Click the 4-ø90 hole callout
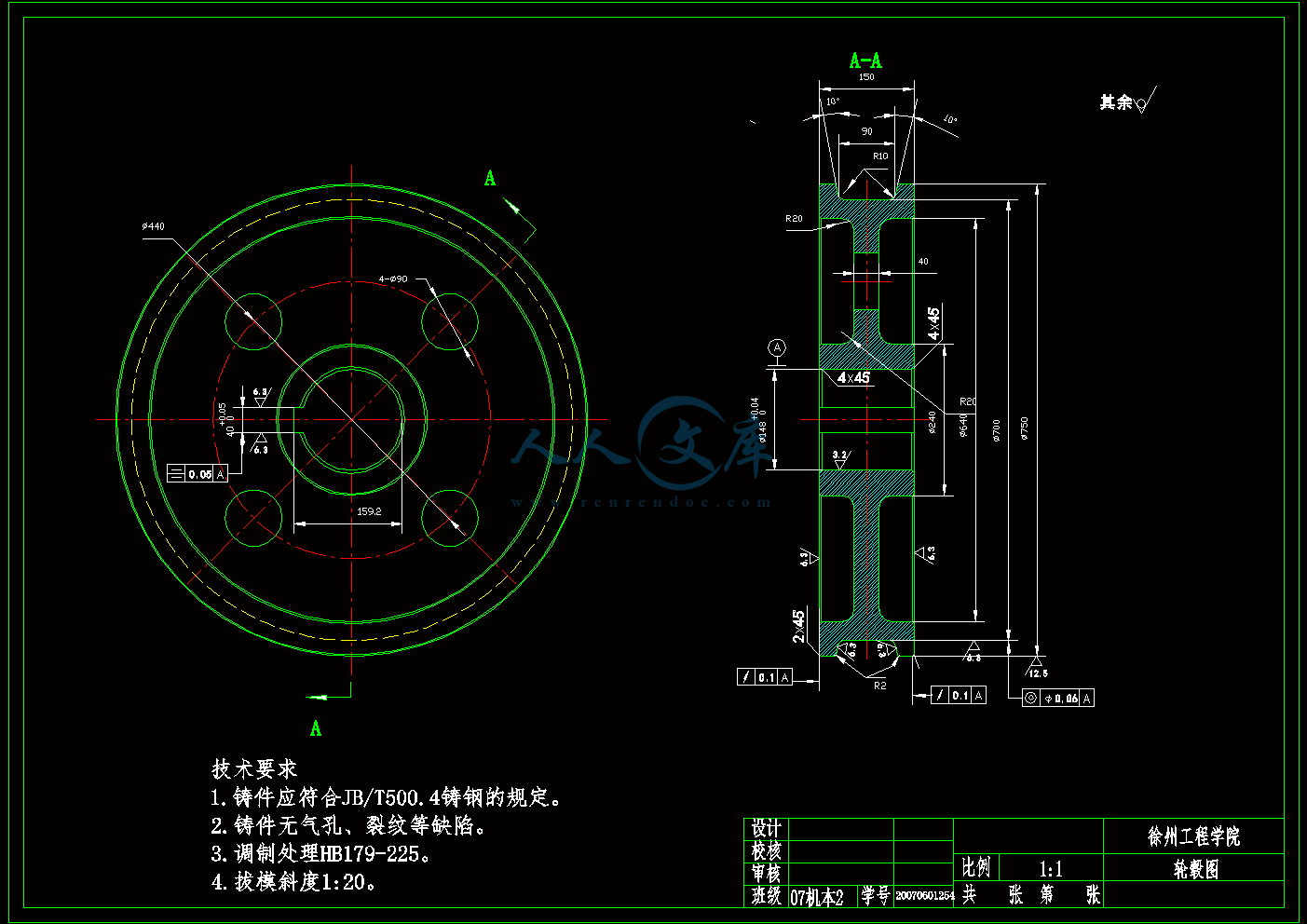Screen dimensions: 1307x924 (393, 279)
